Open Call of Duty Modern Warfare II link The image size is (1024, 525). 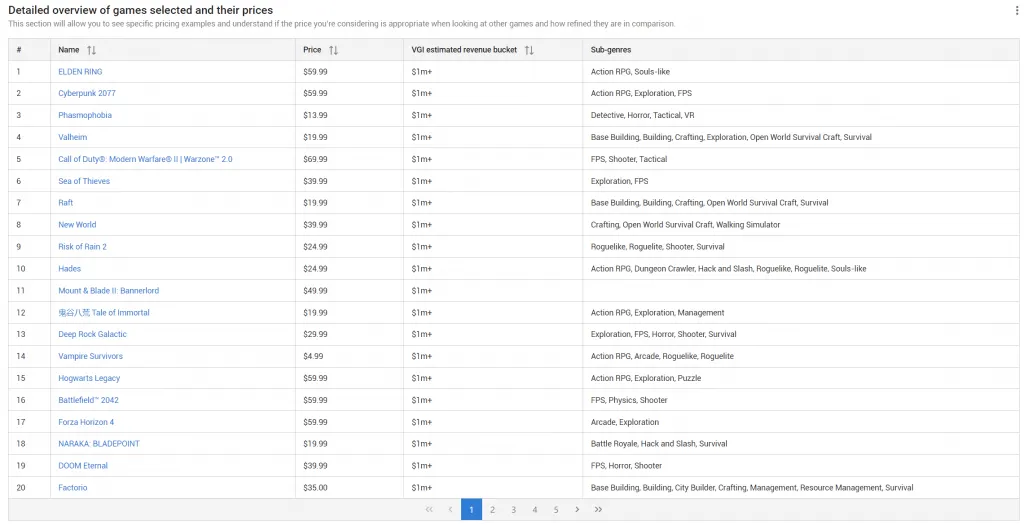[145, 159]
